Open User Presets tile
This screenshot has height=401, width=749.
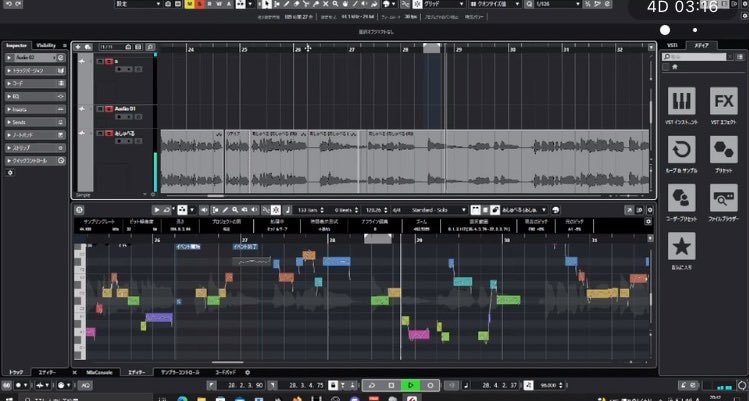point(681,198)
